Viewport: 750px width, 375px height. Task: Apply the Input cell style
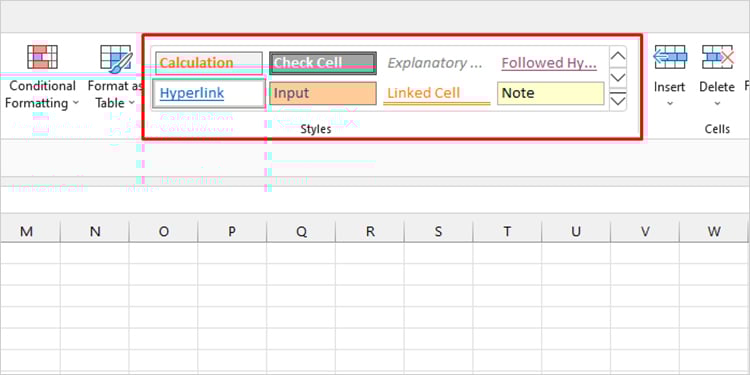(x=323, y=93)
